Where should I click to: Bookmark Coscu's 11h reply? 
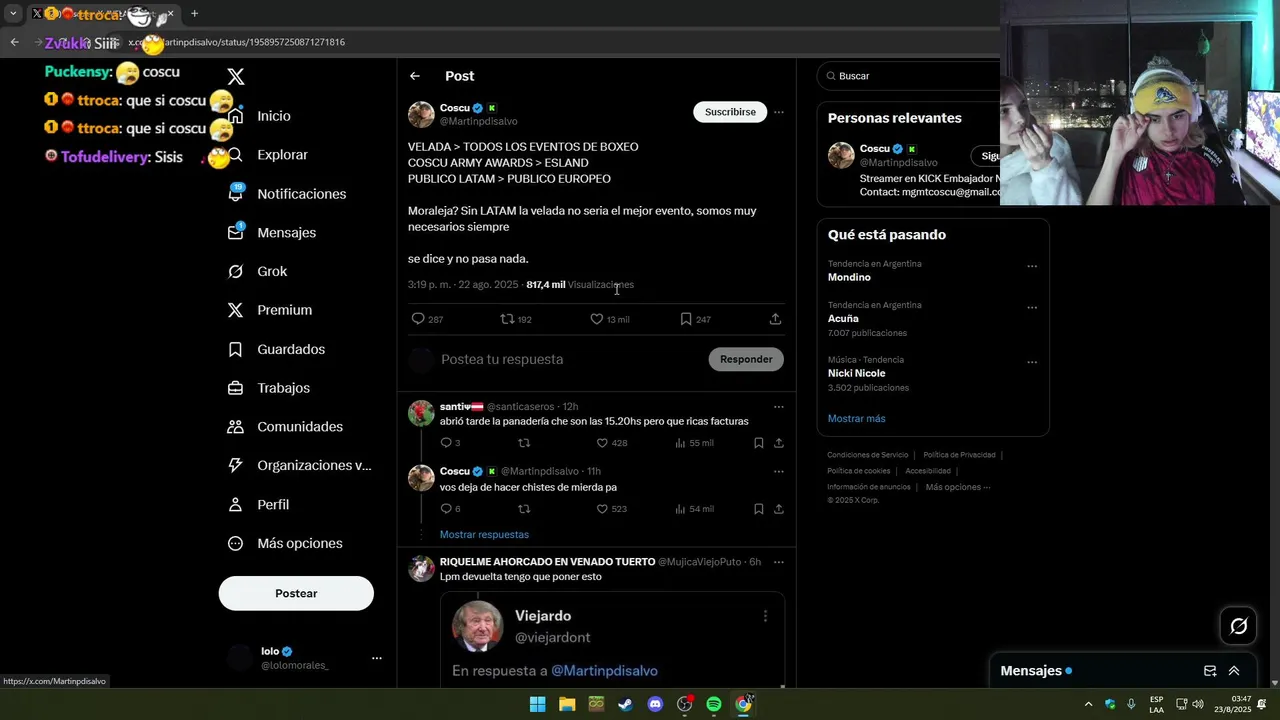coord(759,509)
